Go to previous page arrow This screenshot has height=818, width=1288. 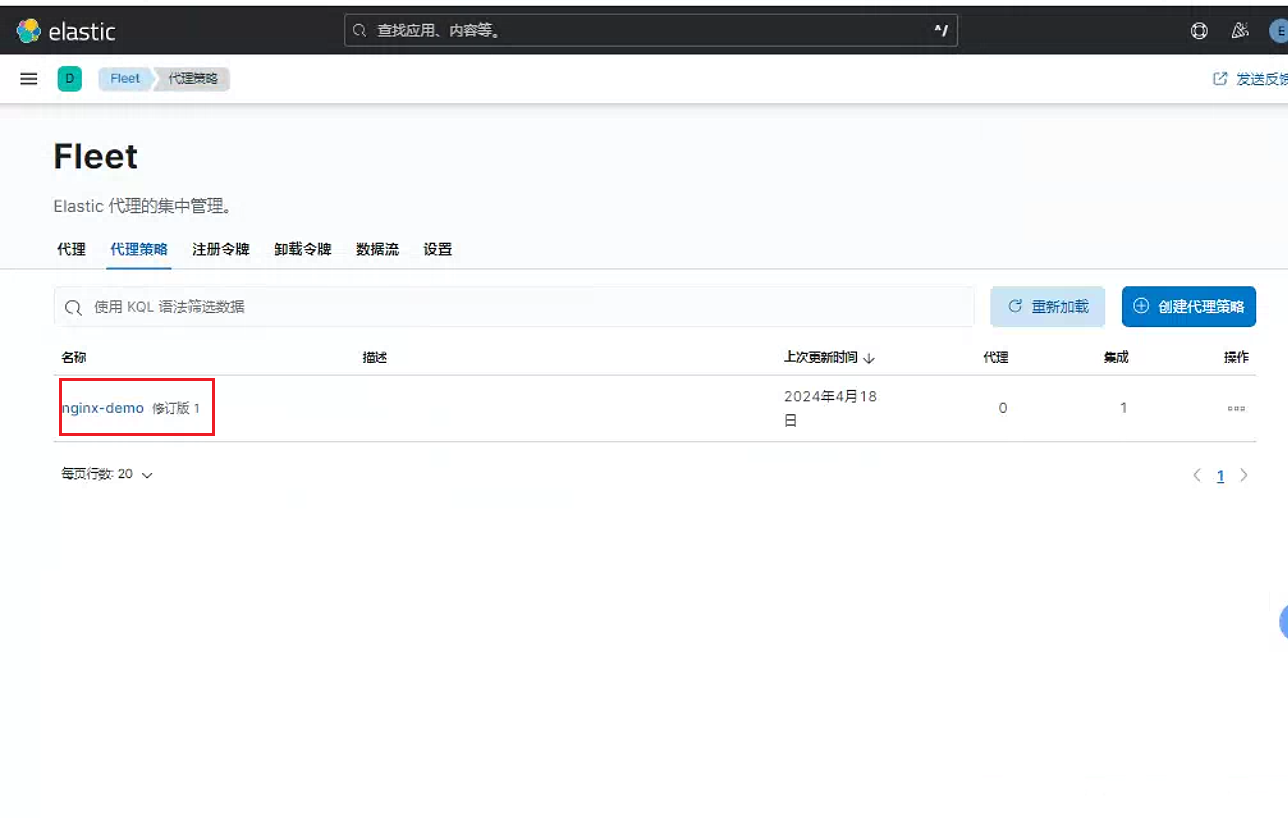pos(1197,476)
